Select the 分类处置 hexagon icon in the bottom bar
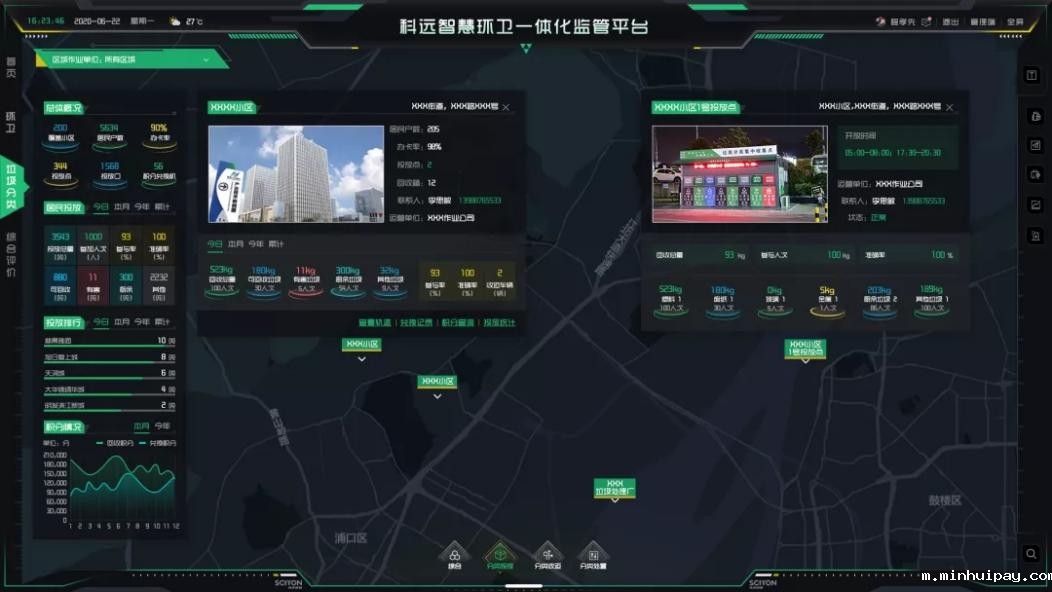 (594, 554)
